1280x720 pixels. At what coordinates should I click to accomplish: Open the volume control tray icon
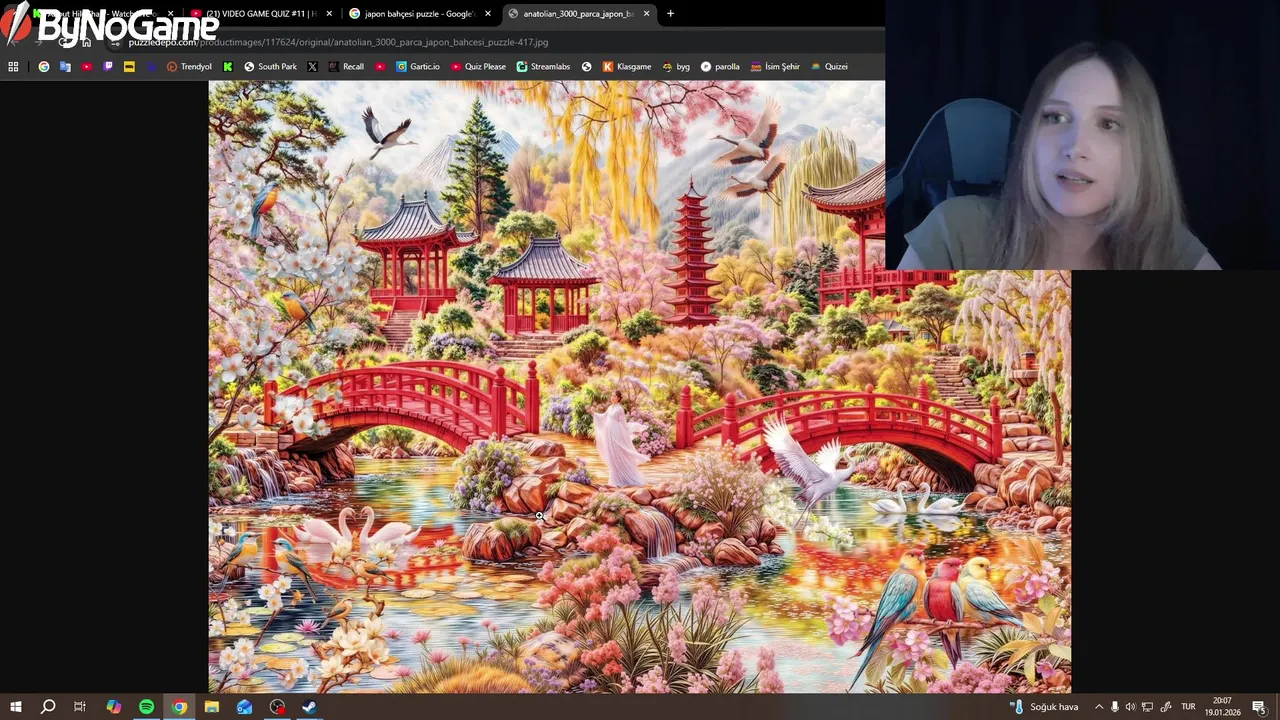pos(1130,707)
